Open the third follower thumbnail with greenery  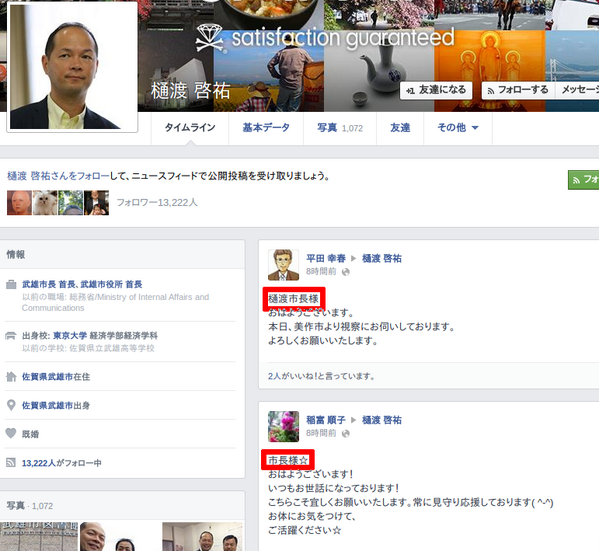tap(71, 203)
